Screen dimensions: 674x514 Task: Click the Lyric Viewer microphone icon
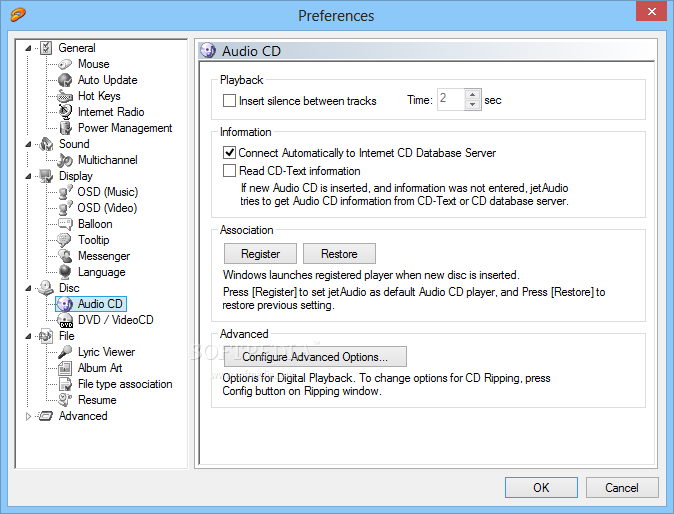click(65, 352)
